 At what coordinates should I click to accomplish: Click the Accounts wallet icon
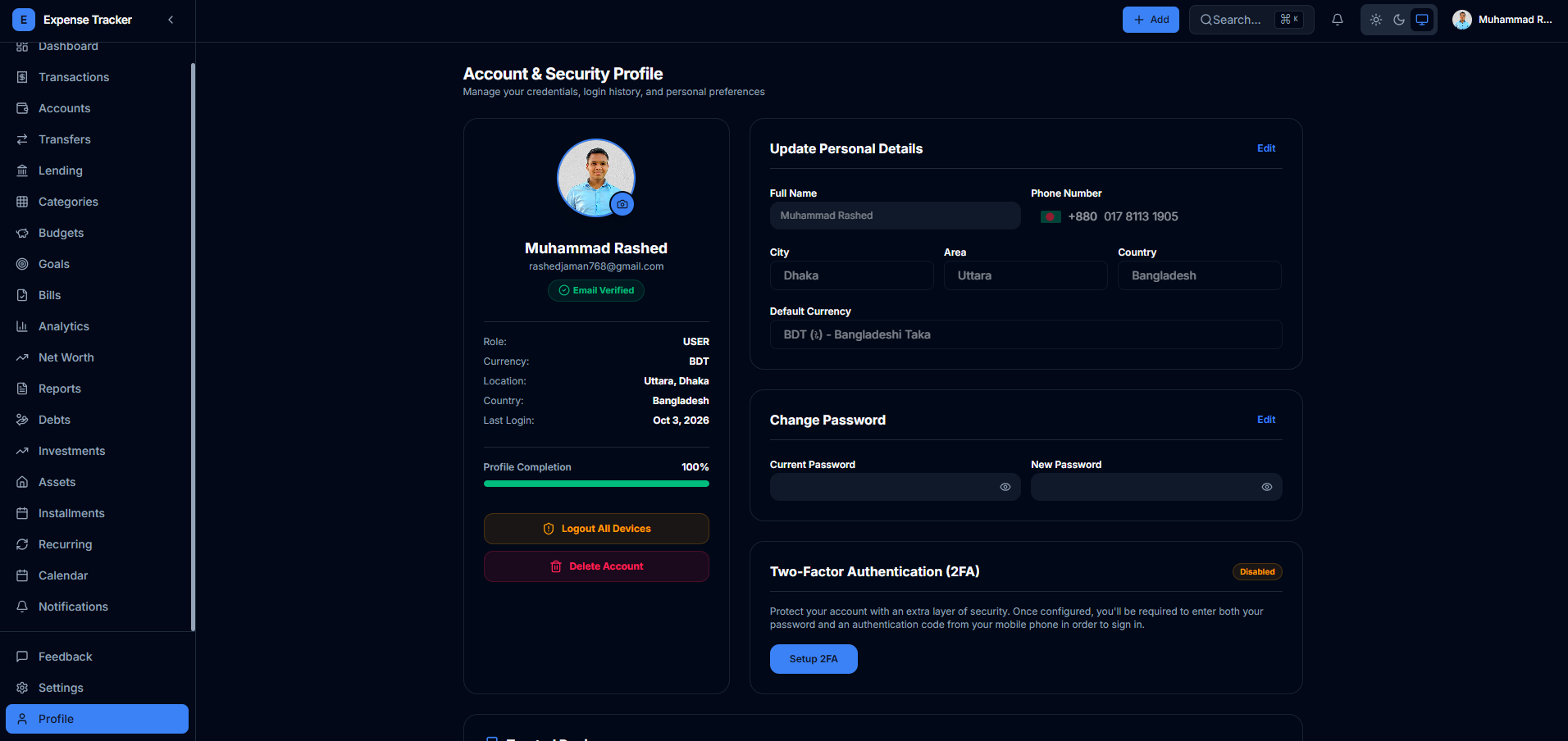coord(22,108)
